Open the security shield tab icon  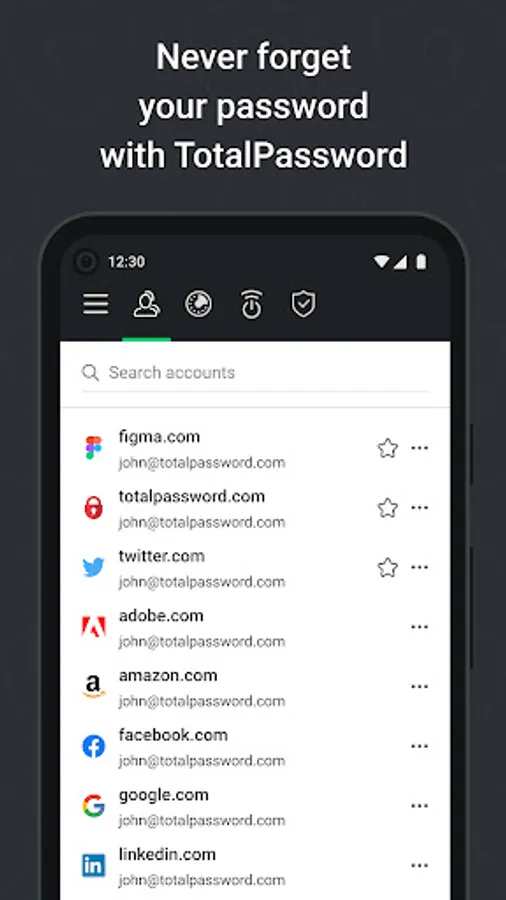[303, 304]
